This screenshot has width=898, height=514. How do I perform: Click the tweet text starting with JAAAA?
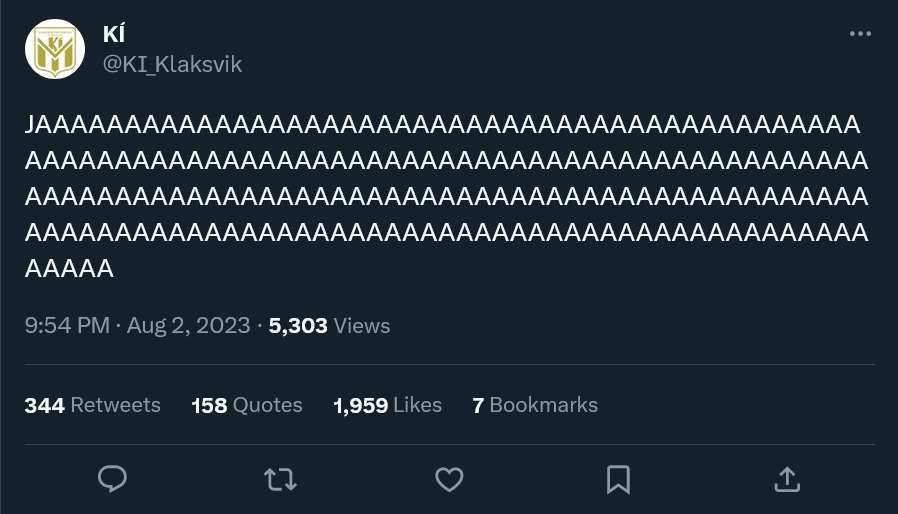click(447, 197)
